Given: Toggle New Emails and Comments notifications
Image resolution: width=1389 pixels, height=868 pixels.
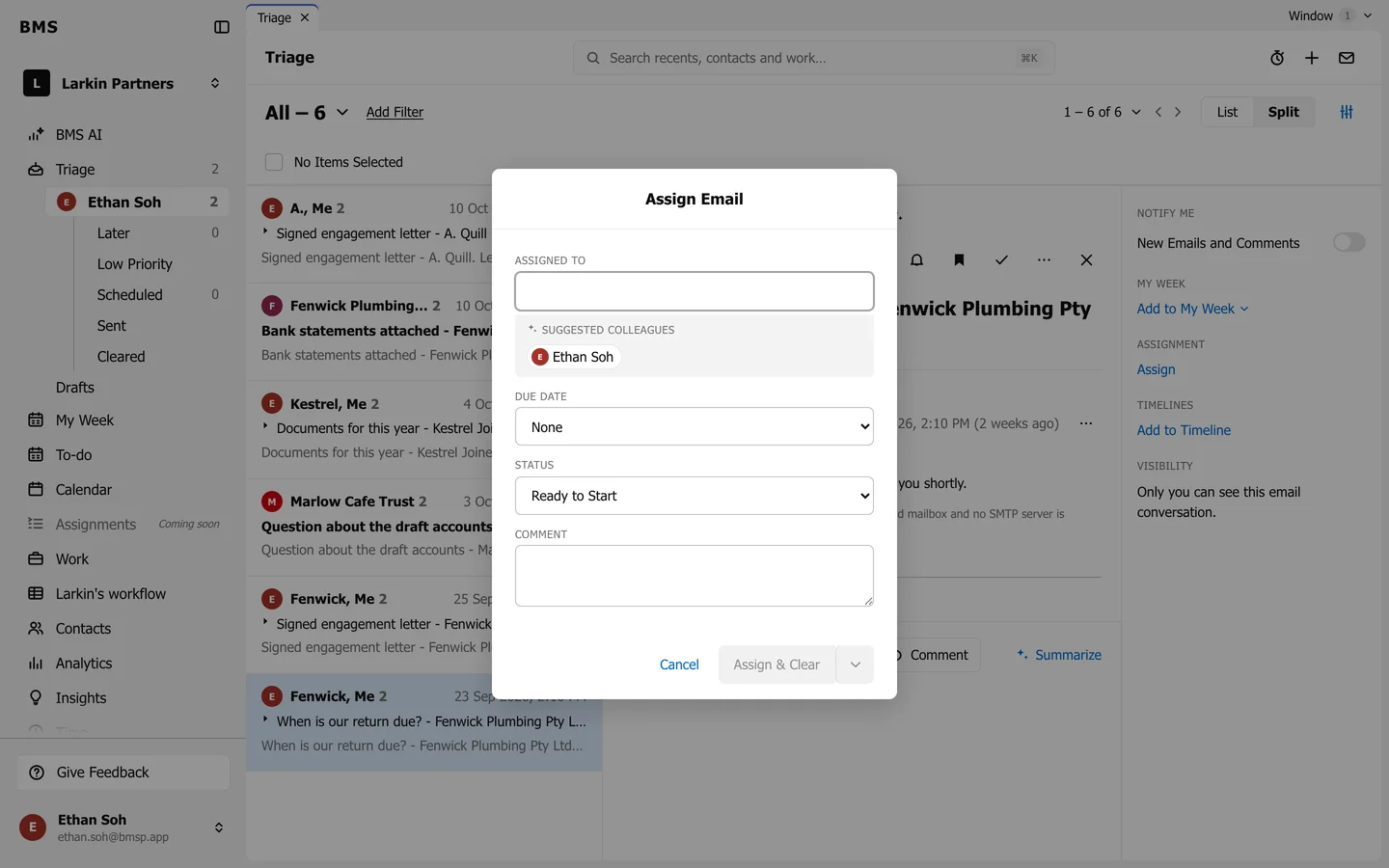Looking at the screenshot, I should tap(1348, 242).
